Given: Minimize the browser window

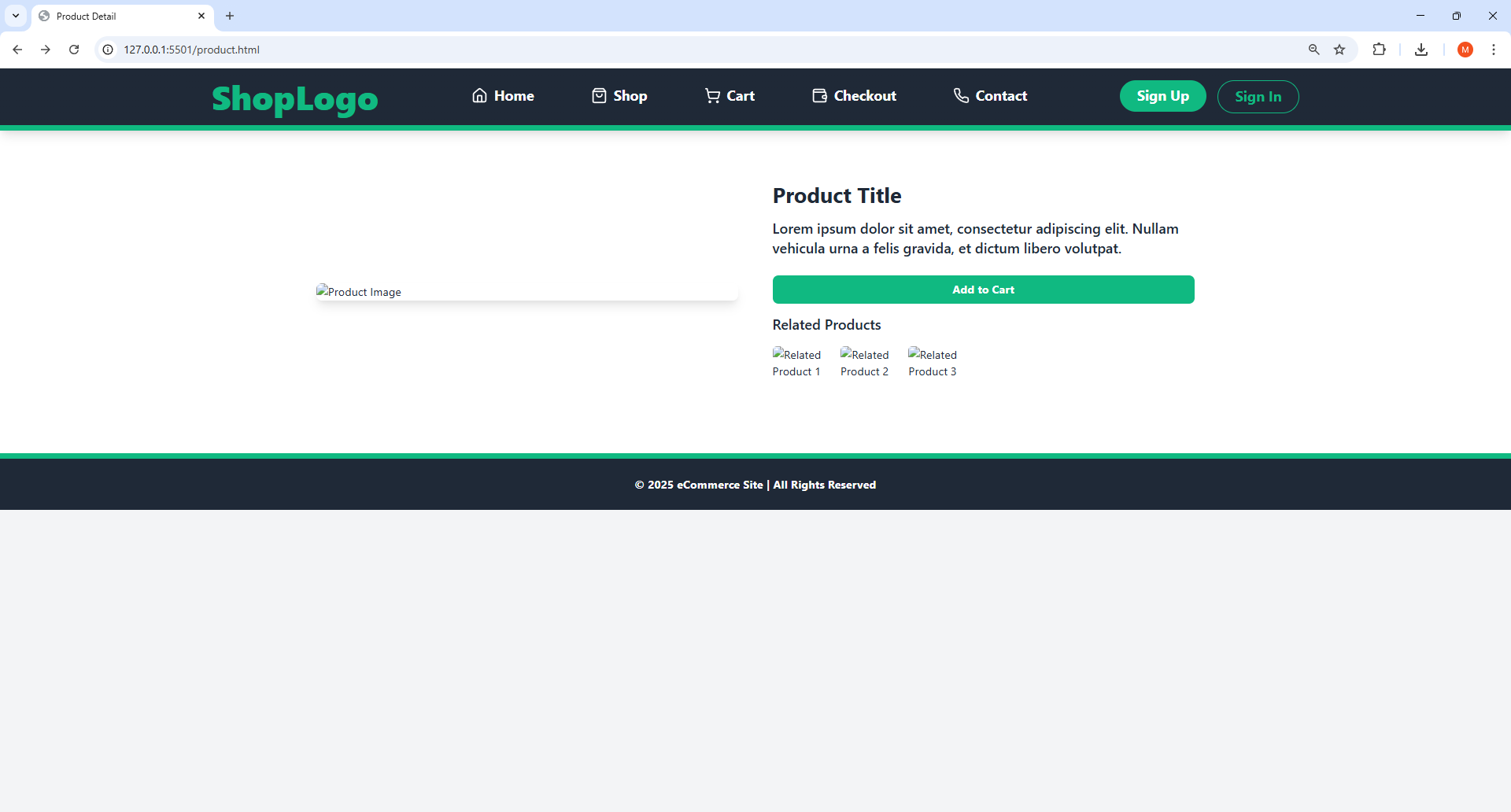Looking at the screenshot, I should tap(1420, 16).
